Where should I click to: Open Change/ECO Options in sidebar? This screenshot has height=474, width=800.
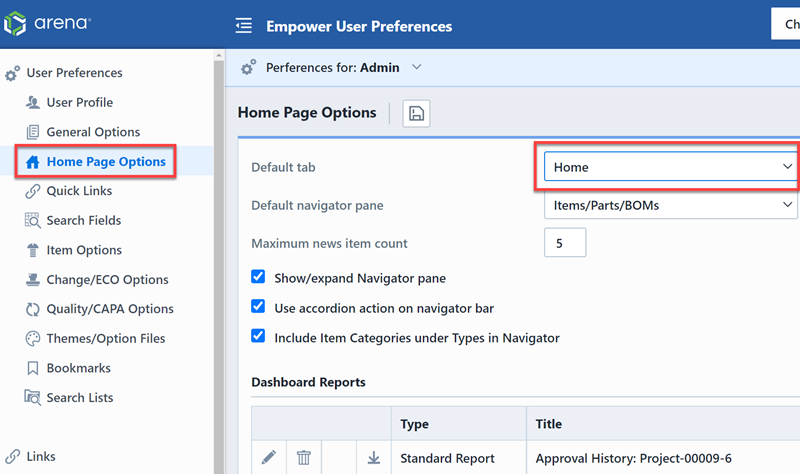[107, 280]
